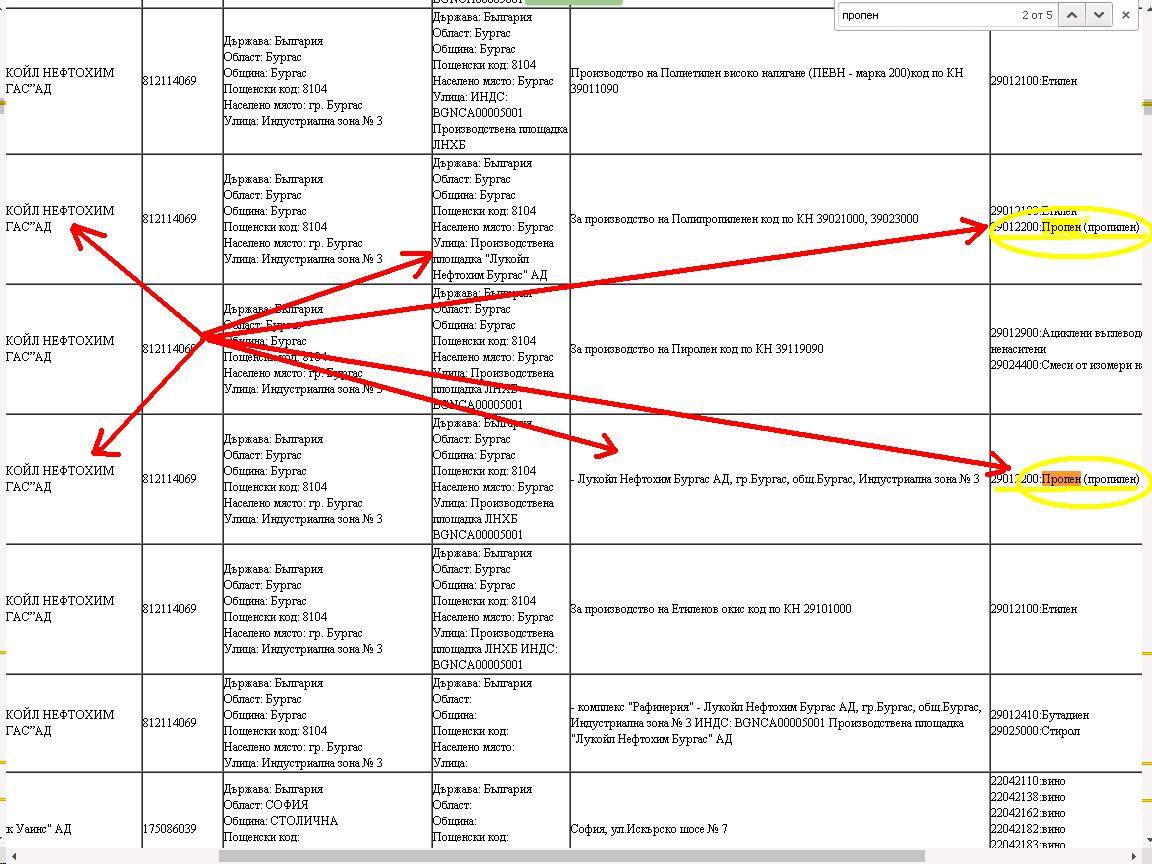Click "29025000:Стирол" entry

(x=1035, y=731)
